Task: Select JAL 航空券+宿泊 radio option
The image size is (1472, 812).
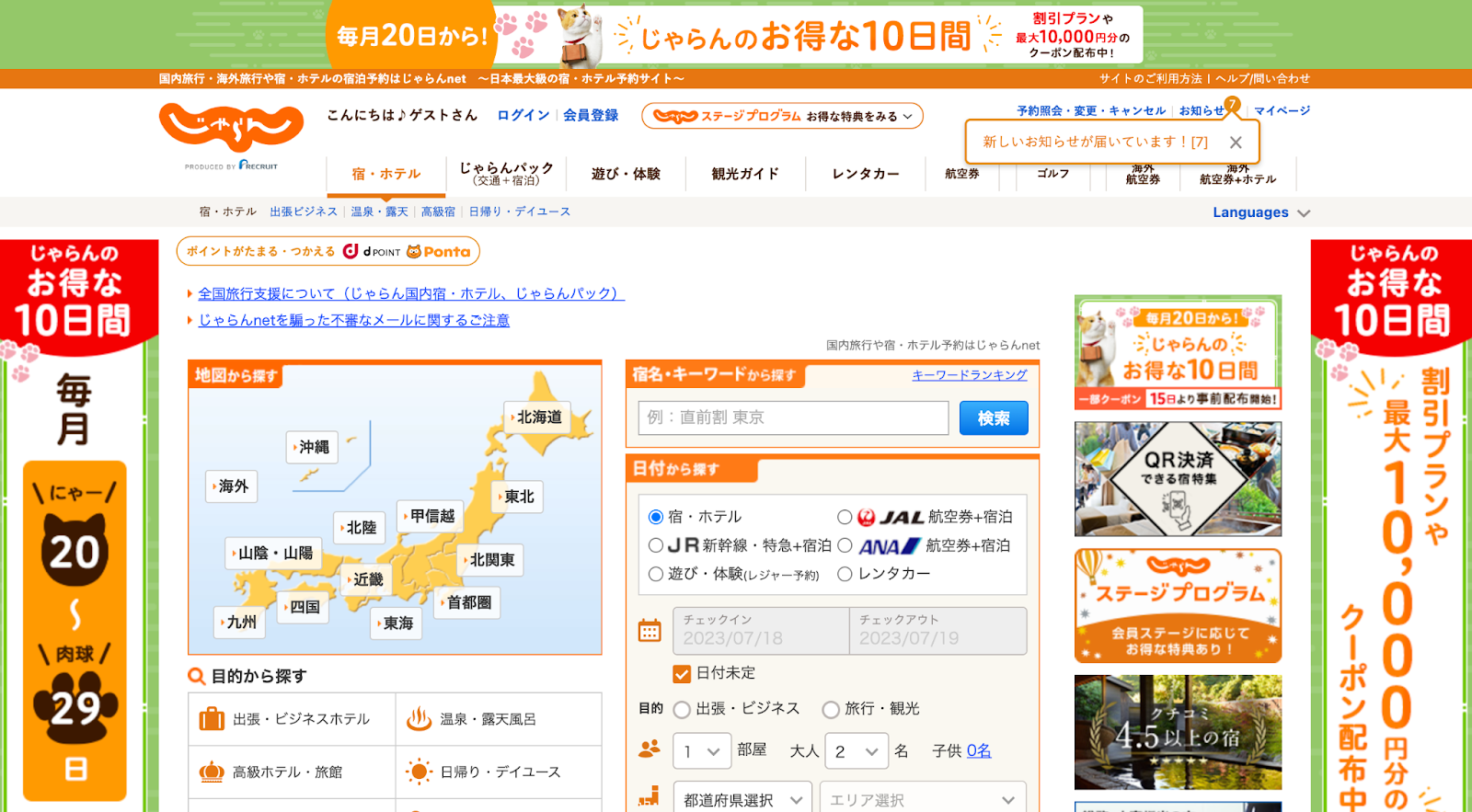Action: coord(845,517)
